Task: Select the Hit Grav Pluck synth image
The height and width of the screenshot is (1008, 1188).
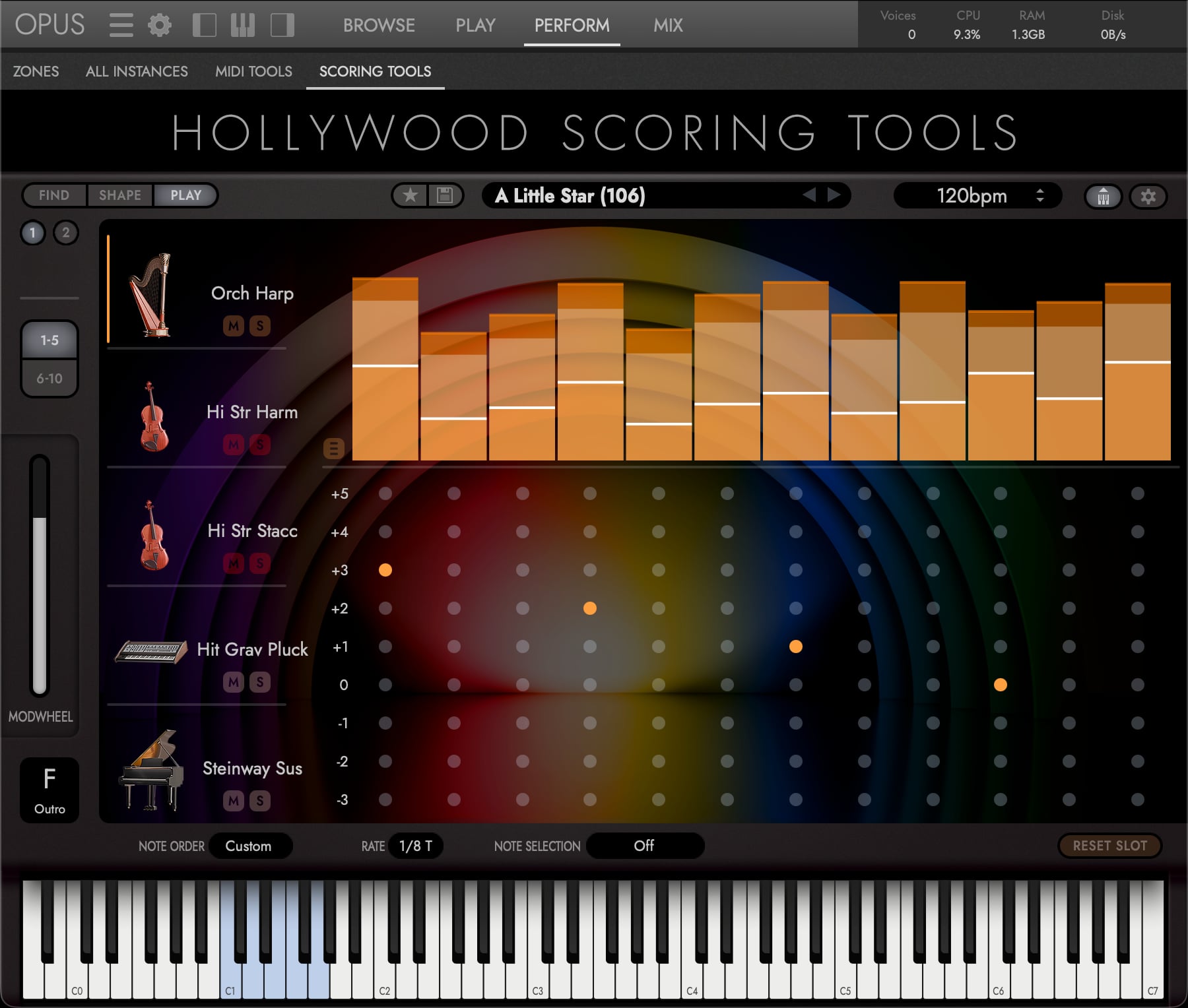Action: 151,652
